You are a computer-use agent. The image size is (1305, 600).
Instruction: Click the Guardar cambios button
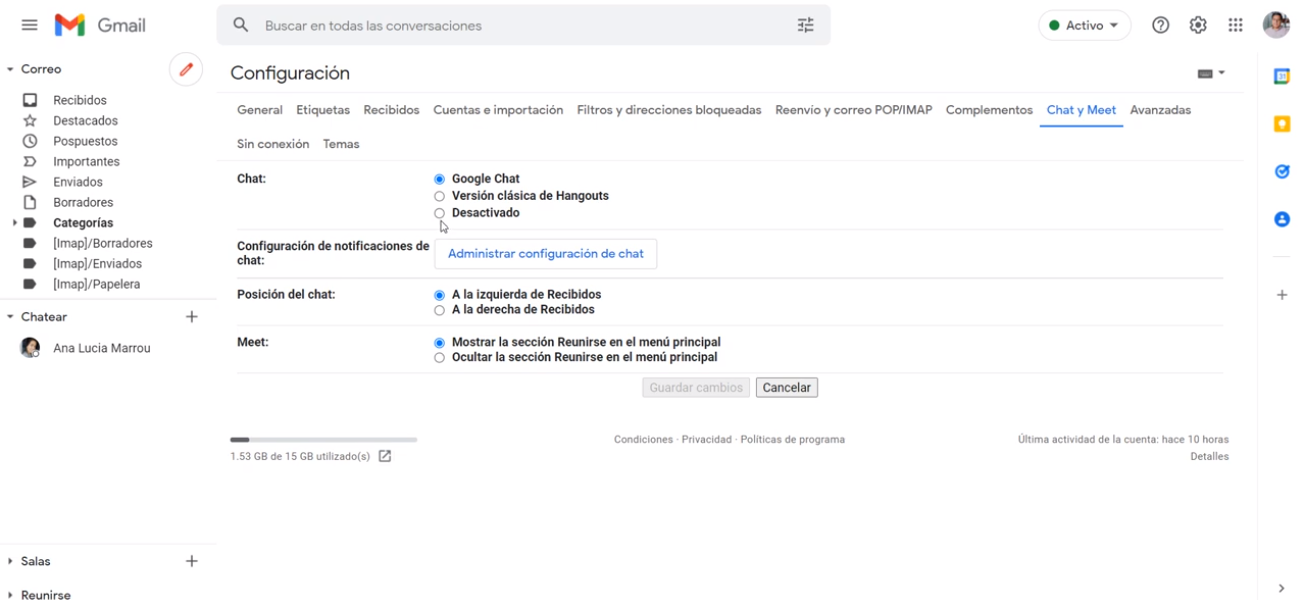(696, 387)
